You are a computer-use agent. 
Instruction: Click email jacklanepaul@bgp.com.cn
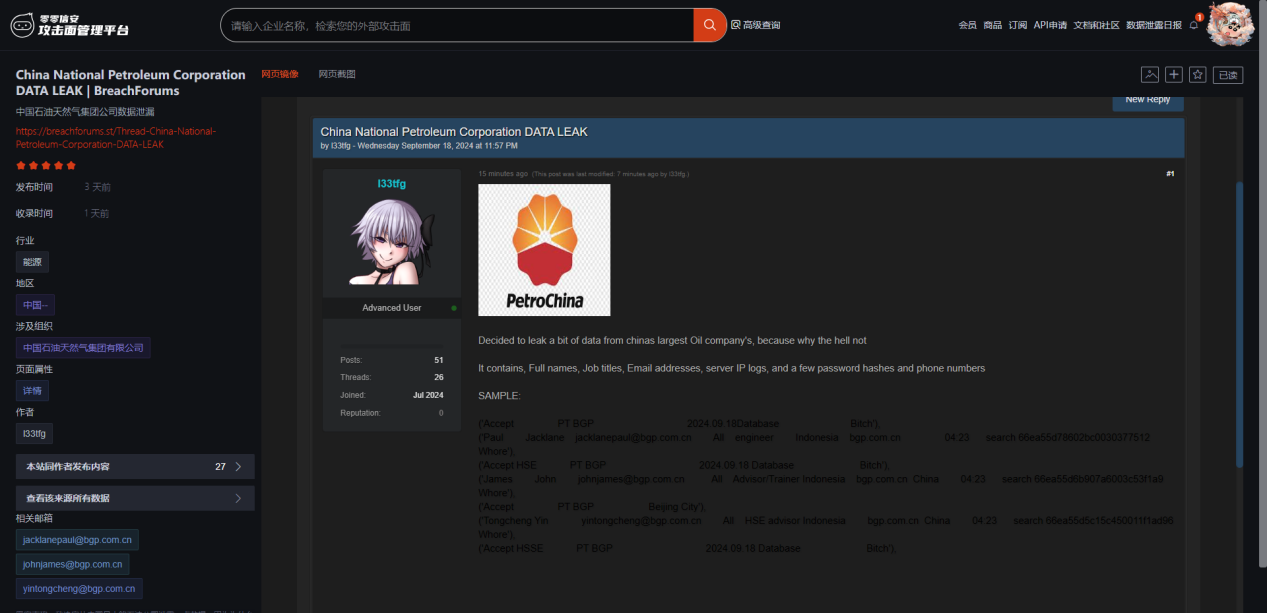click(x=77, y=540)
